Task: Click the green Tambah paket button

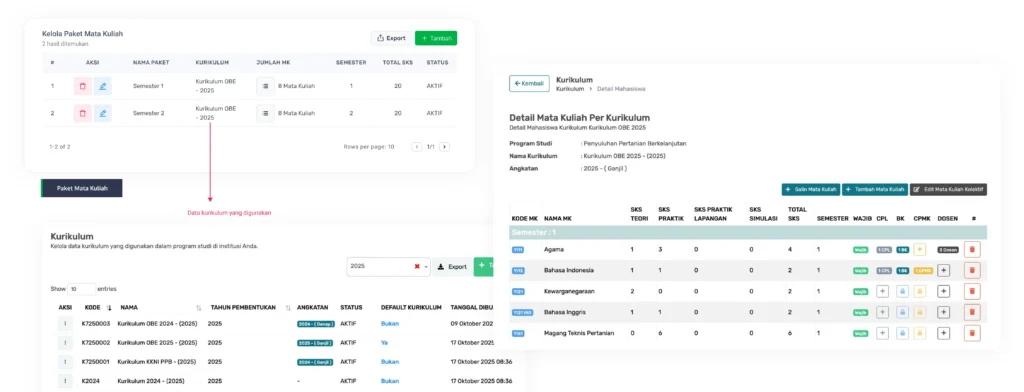Action: [x=436, y=38]
